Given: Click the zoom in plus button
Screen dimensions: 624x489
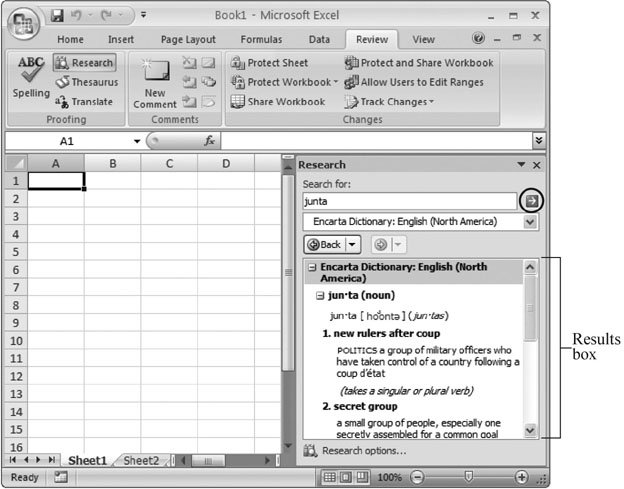Looking at the screenshot, I should point(521,477).
